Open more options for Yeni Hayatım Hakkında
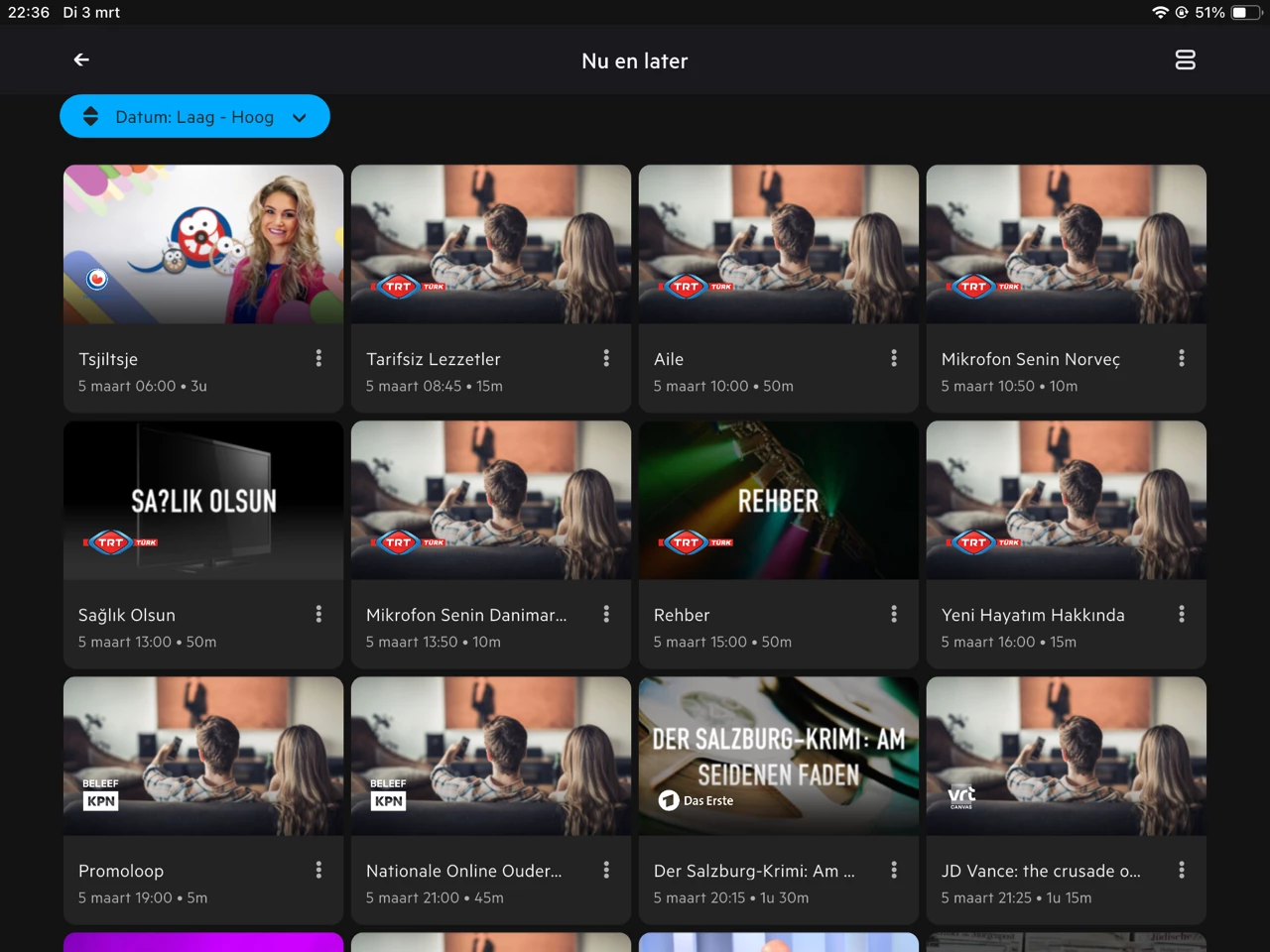 pyautogui.click(x=1182, y=614)
